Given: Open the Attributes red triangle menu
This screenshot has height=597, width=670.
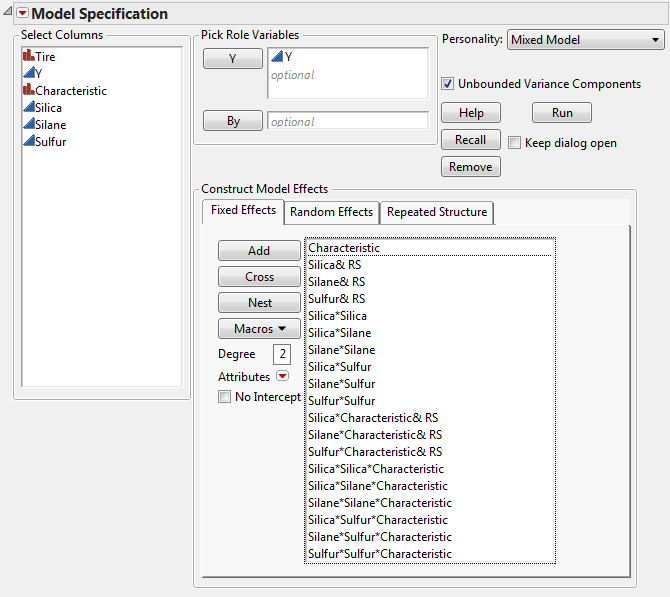Looking at the screenshot, I should (282, 376).
